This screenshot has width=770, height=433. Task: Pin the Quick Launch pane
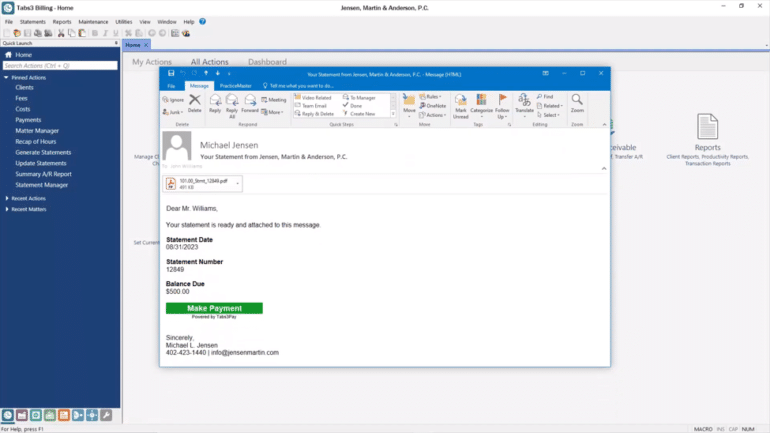116,43
